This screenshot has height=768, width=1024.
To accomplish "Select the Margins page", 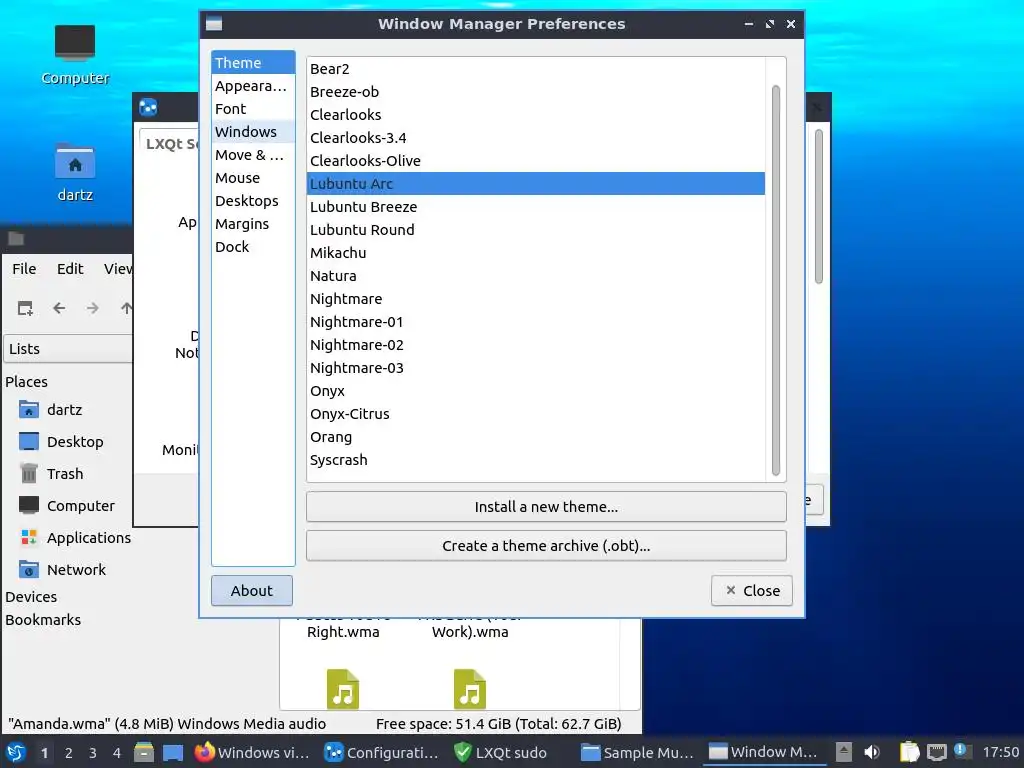I will 253,223.
